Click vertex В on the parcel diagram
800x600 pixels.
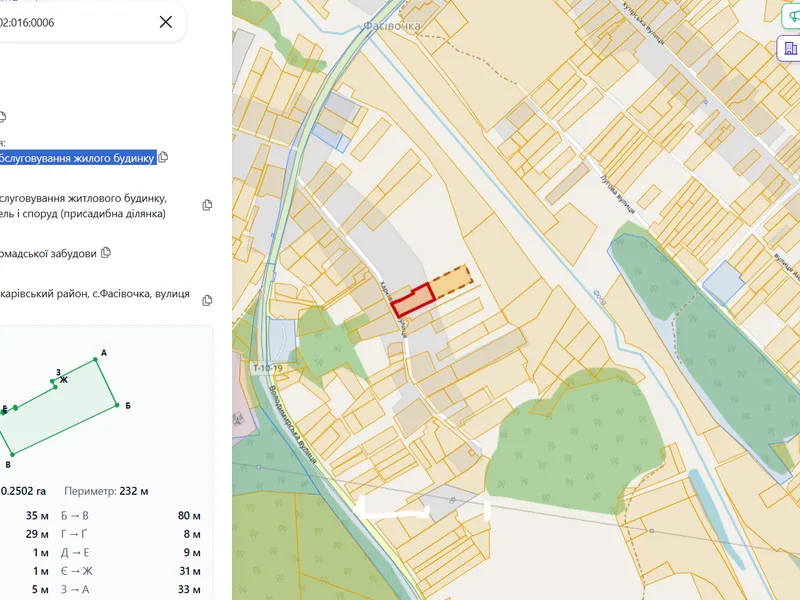click(12, 454)
